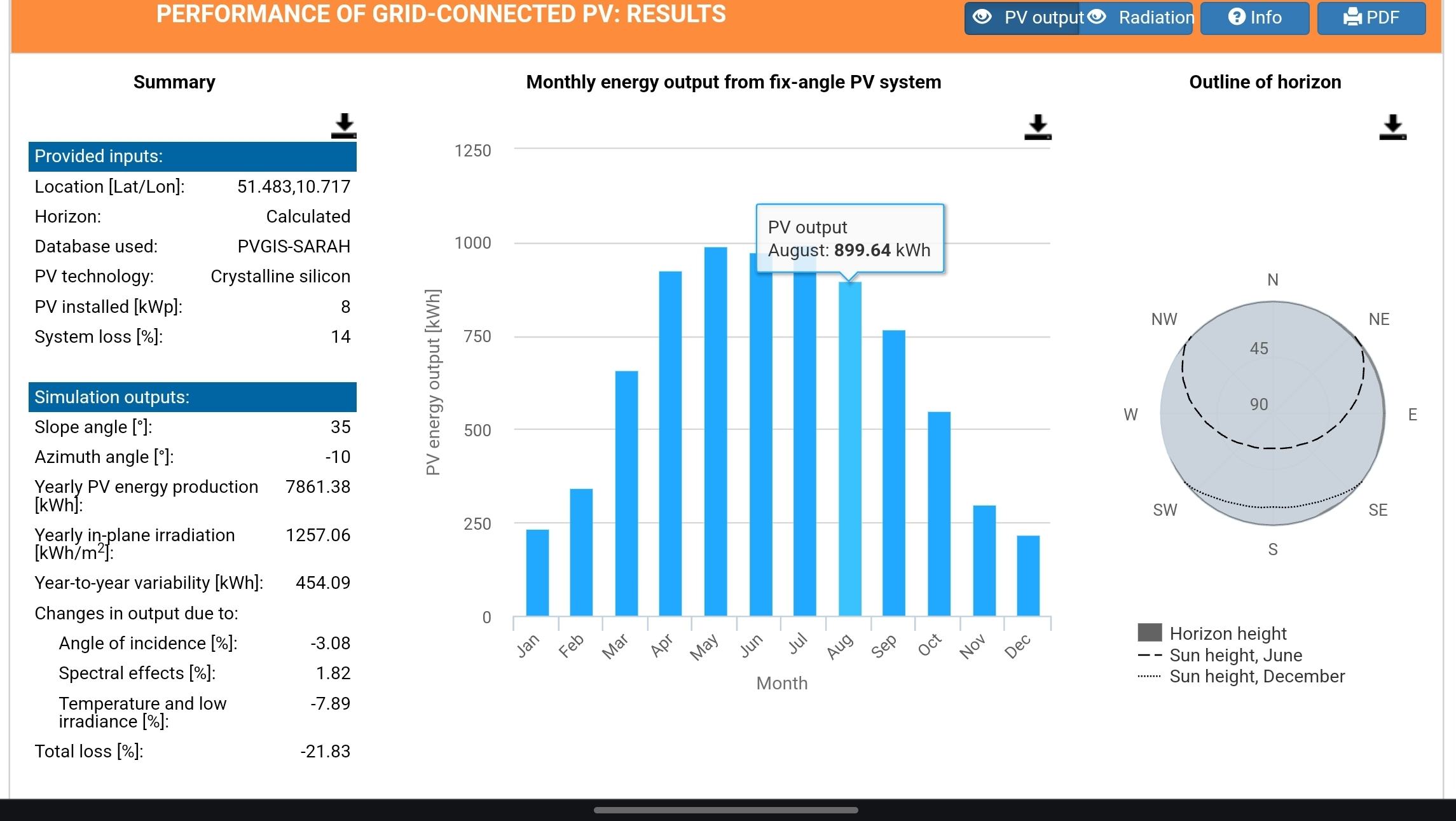The width and height of the screenshot is (1456, 821).
Task: Click the May bar in chart
Action: (715, 431)
